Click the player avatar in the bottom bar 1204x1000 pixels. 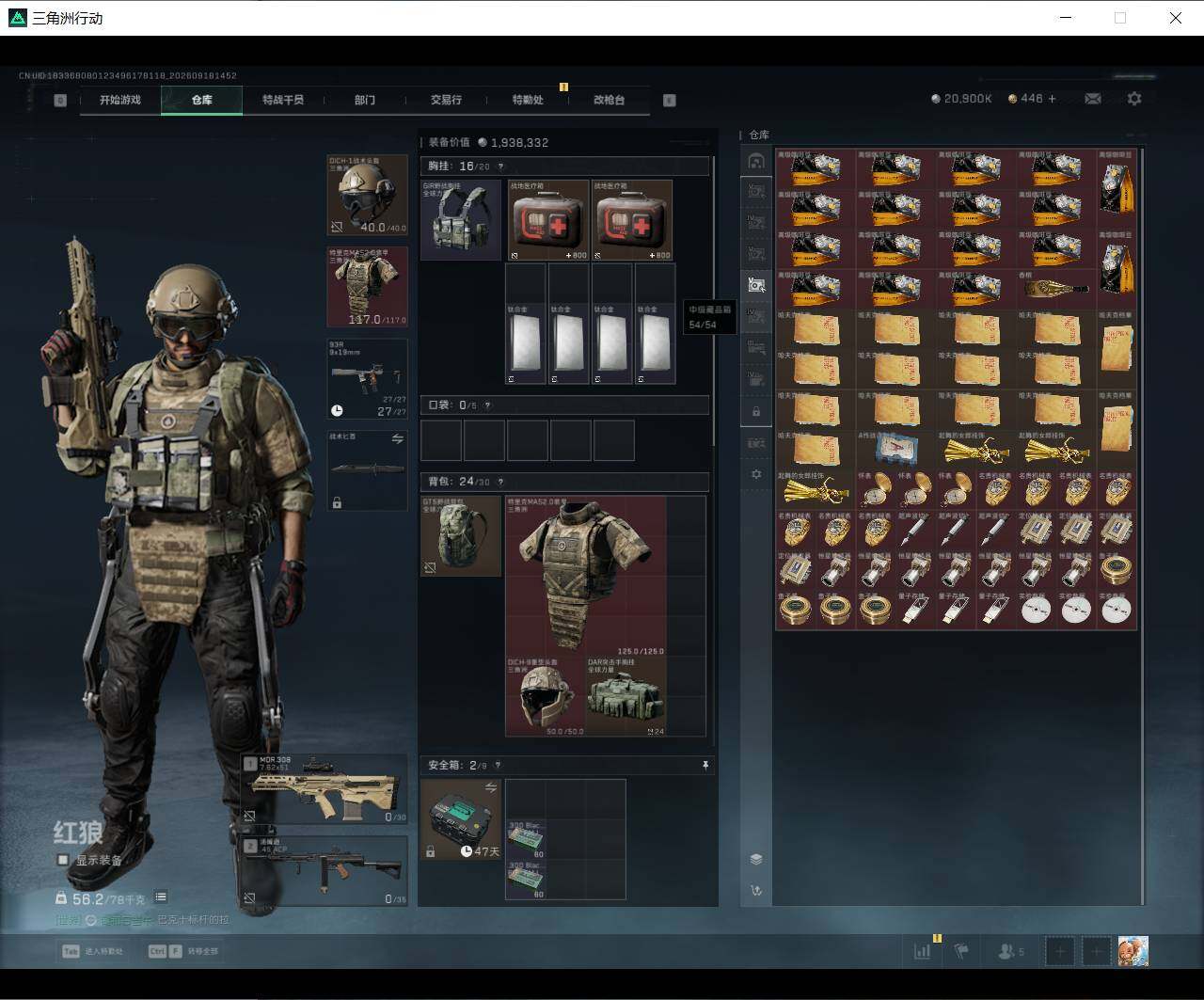tap(1133, 951)
